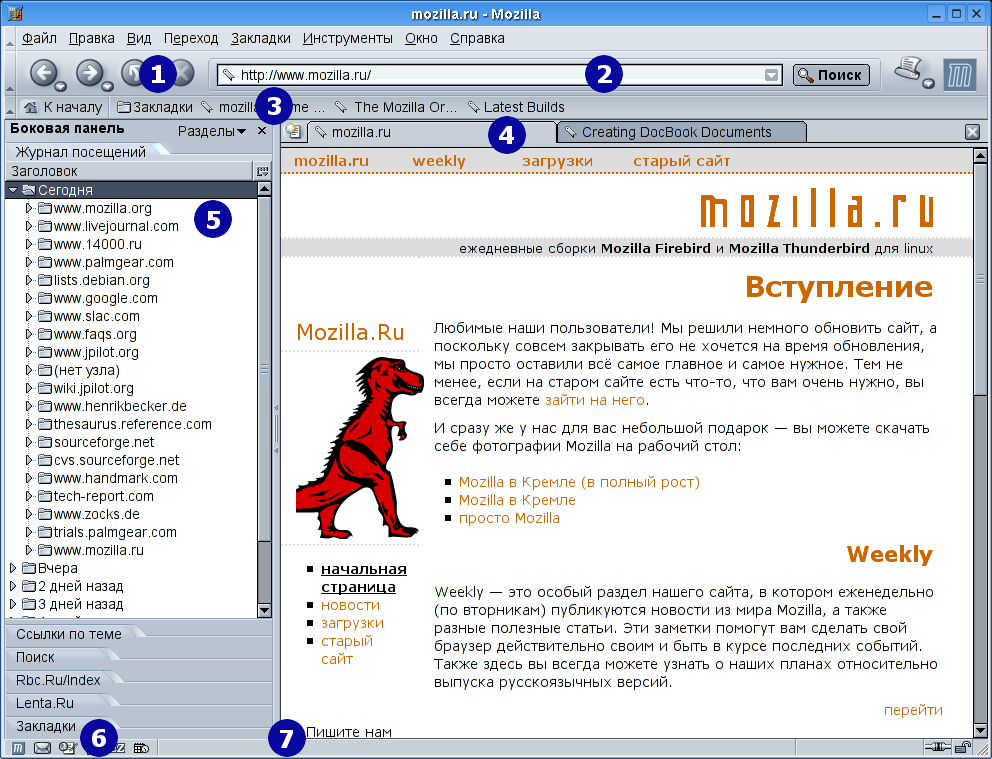Open the Вид menu

[139, 39]
